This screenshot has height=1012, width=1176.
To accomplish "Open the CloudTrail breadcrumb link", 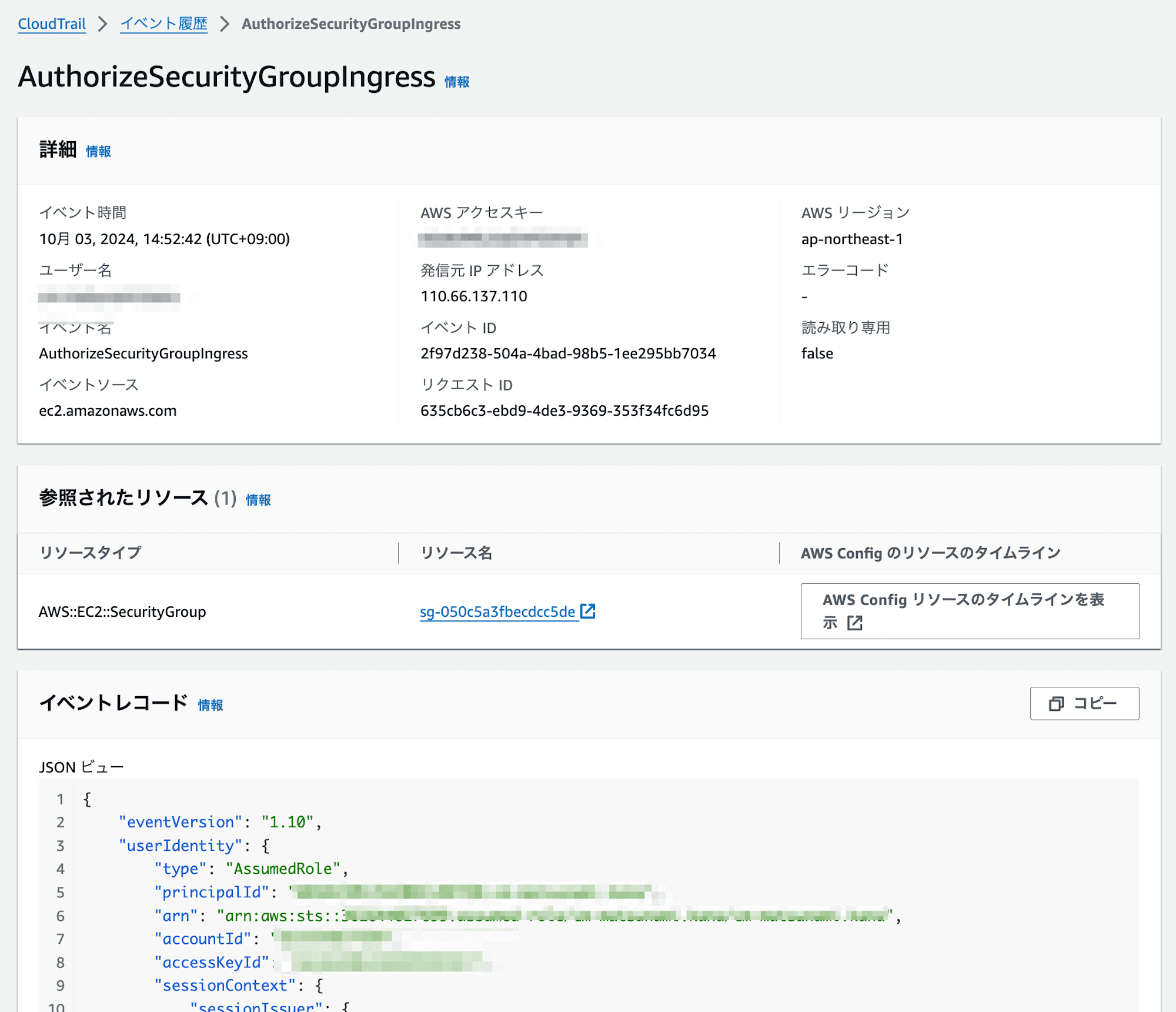I will (x=52, y=24).
